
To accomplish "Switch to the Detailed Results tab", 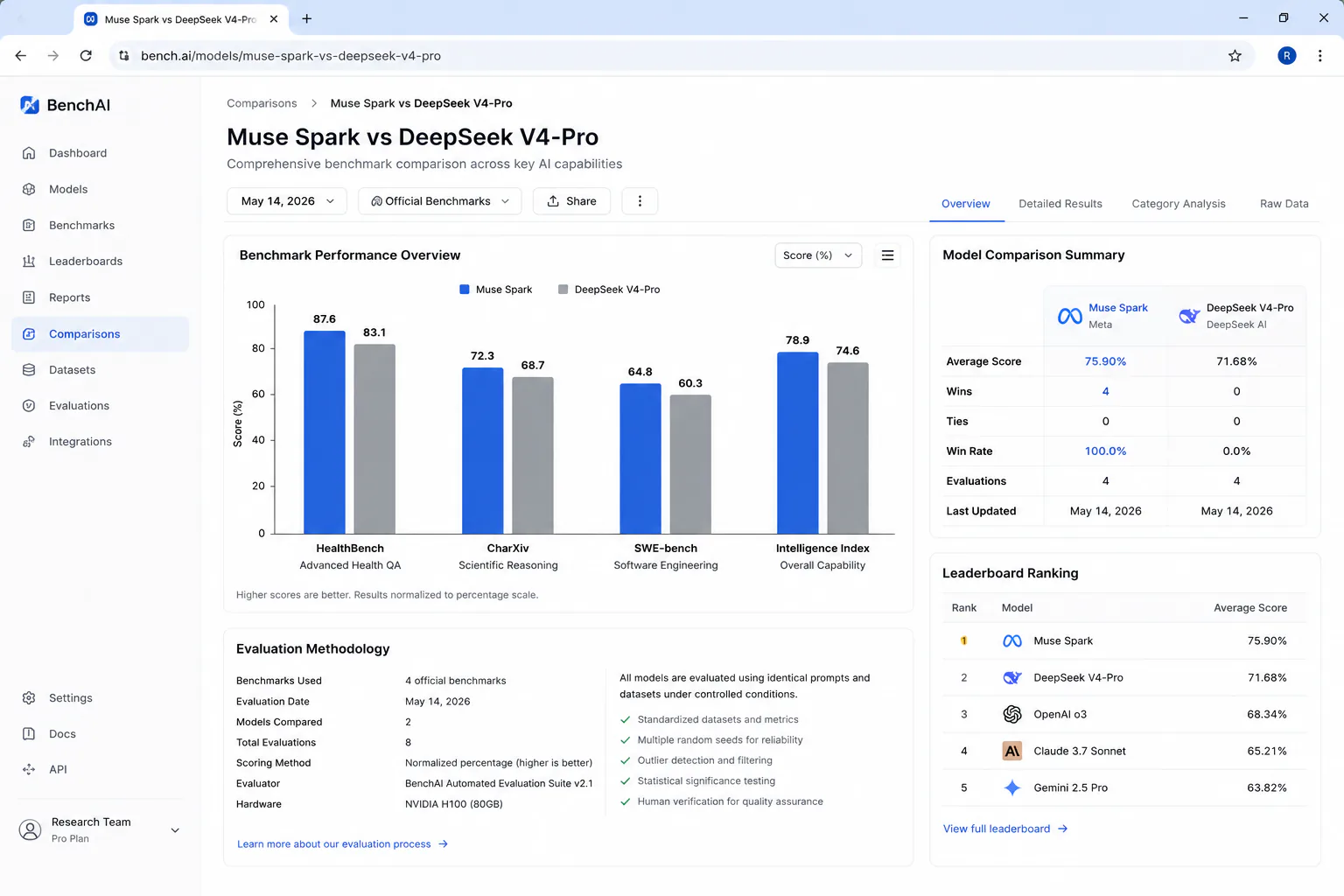I will coord(1060,203).
